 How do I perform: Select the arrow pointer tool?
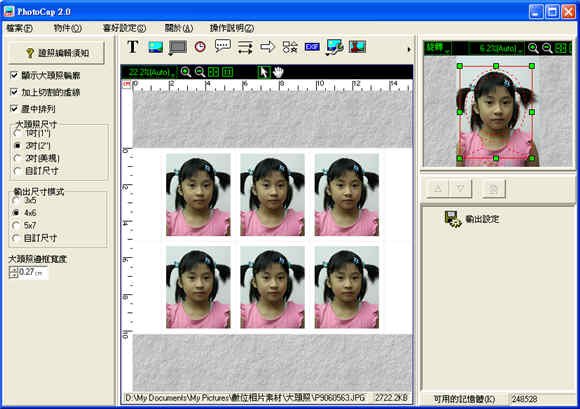click(263, 72)
